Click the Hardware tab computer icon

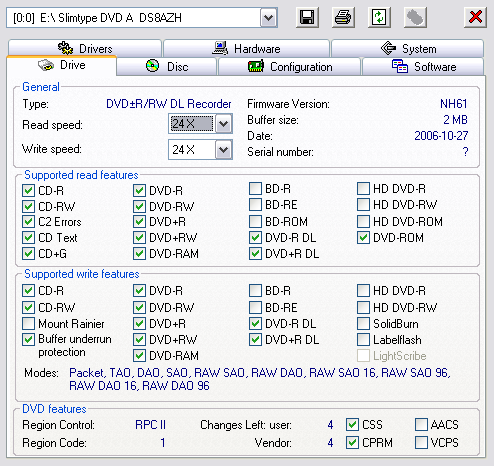[x=220, y=48]
